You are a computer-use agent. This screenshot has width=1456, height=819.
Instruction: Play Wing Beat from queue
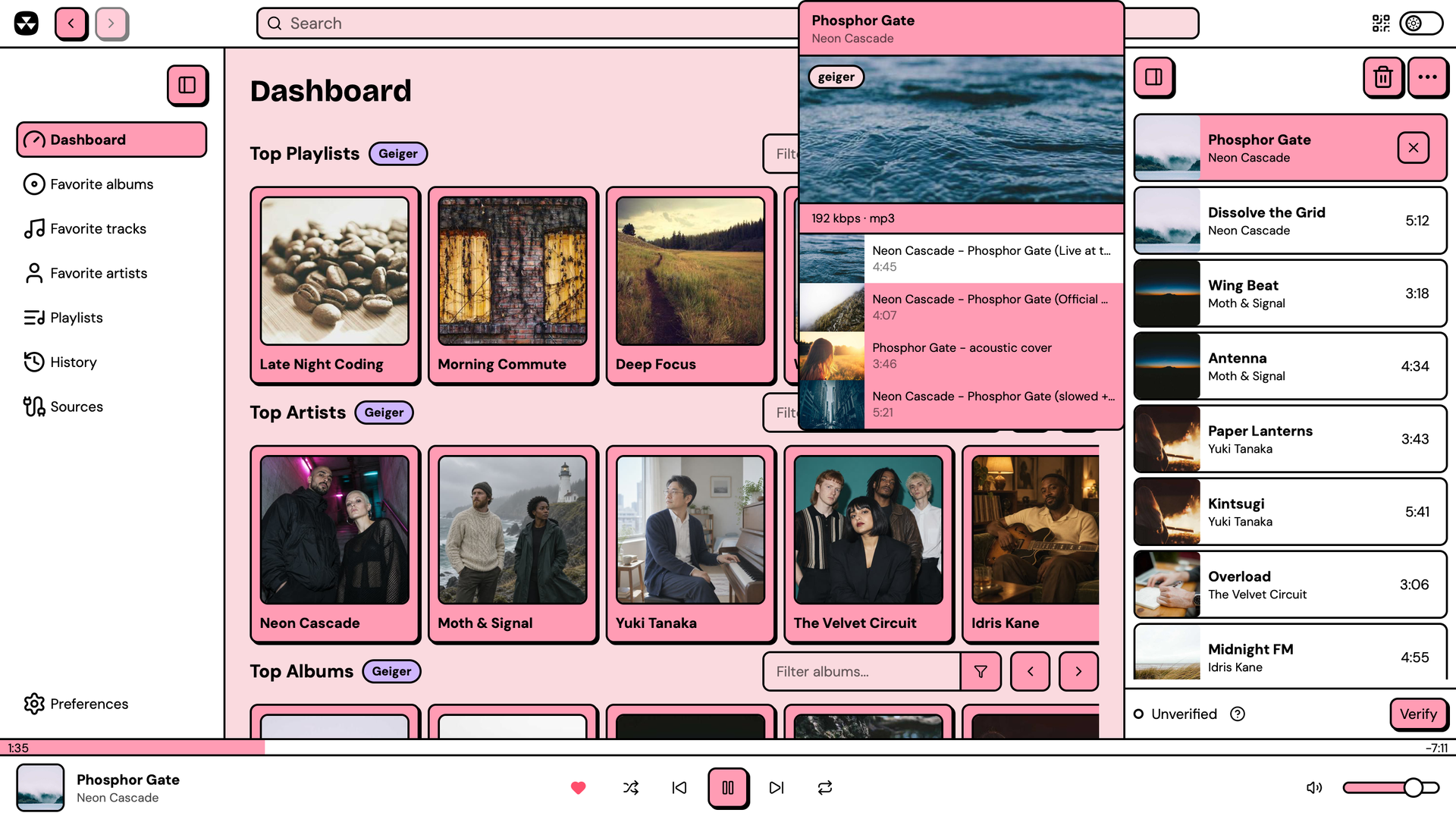point(1290,293)
